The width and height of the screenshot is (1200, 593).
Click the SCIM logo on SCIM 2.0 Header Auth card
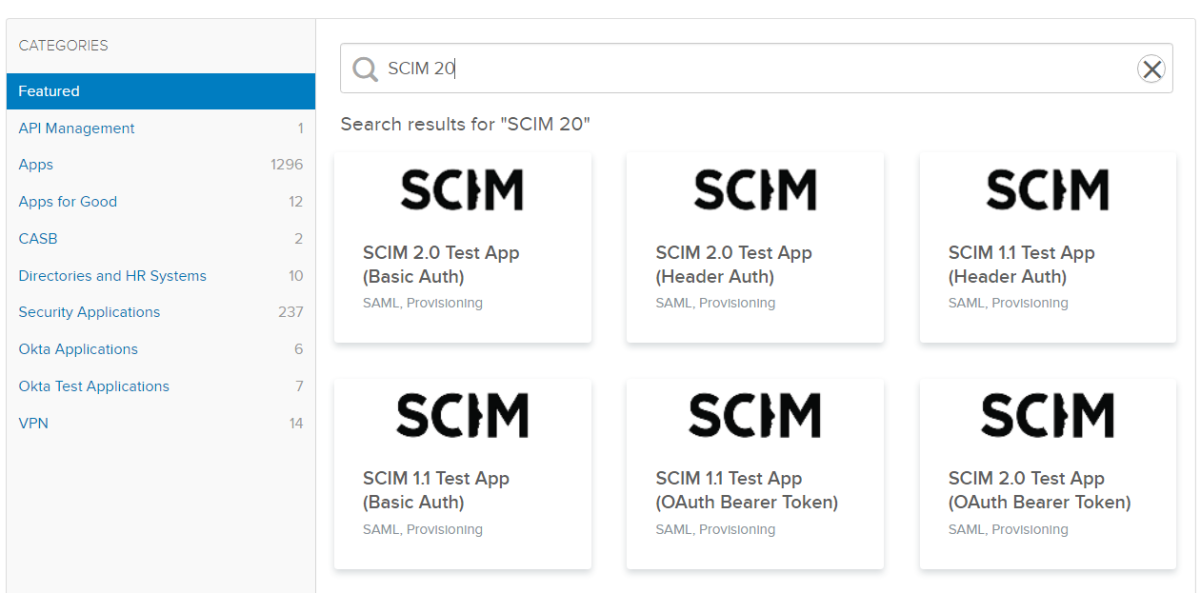(755, 190)
